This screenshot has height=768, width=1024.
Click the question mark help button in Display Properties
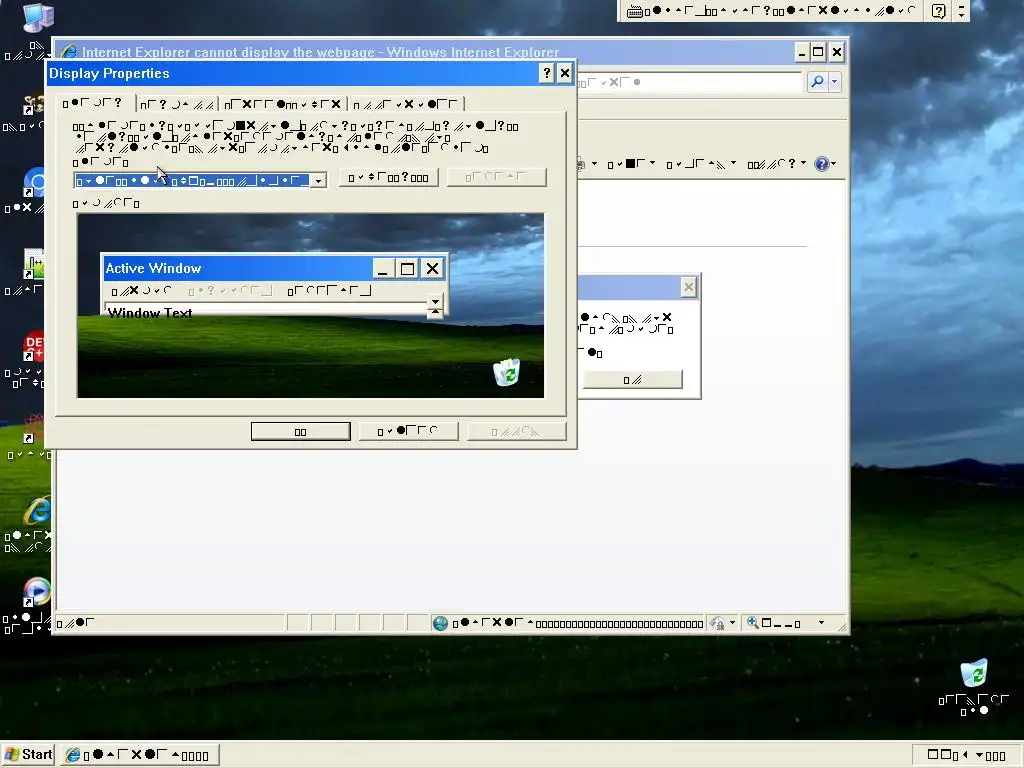[x=547, y=73]
